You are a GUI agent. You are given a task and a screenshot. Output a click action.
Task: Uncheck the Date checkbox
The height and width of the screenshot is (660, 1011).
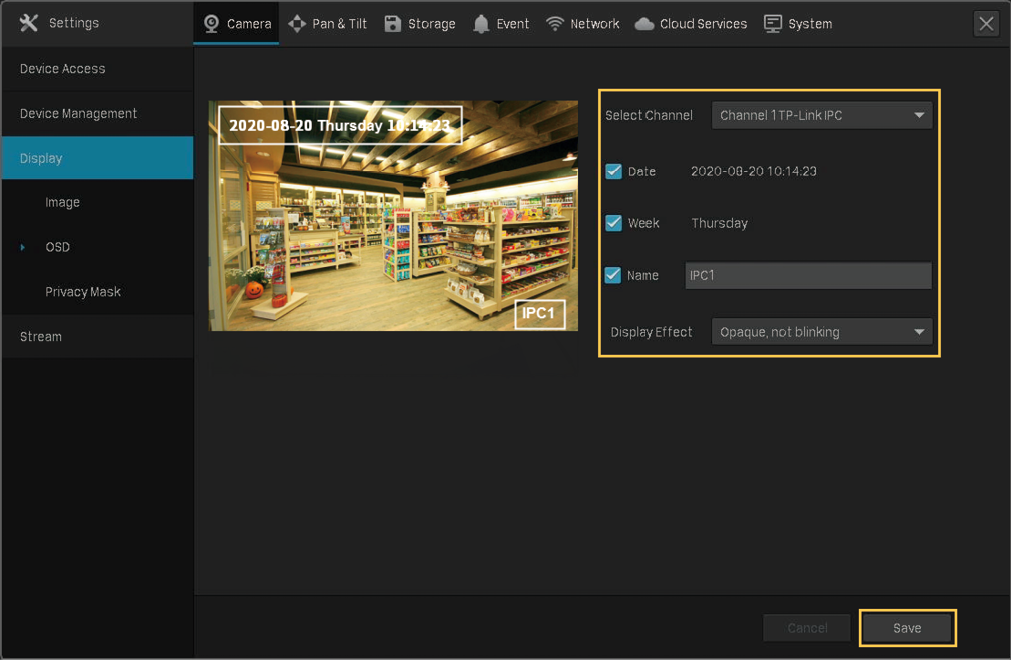613,171
